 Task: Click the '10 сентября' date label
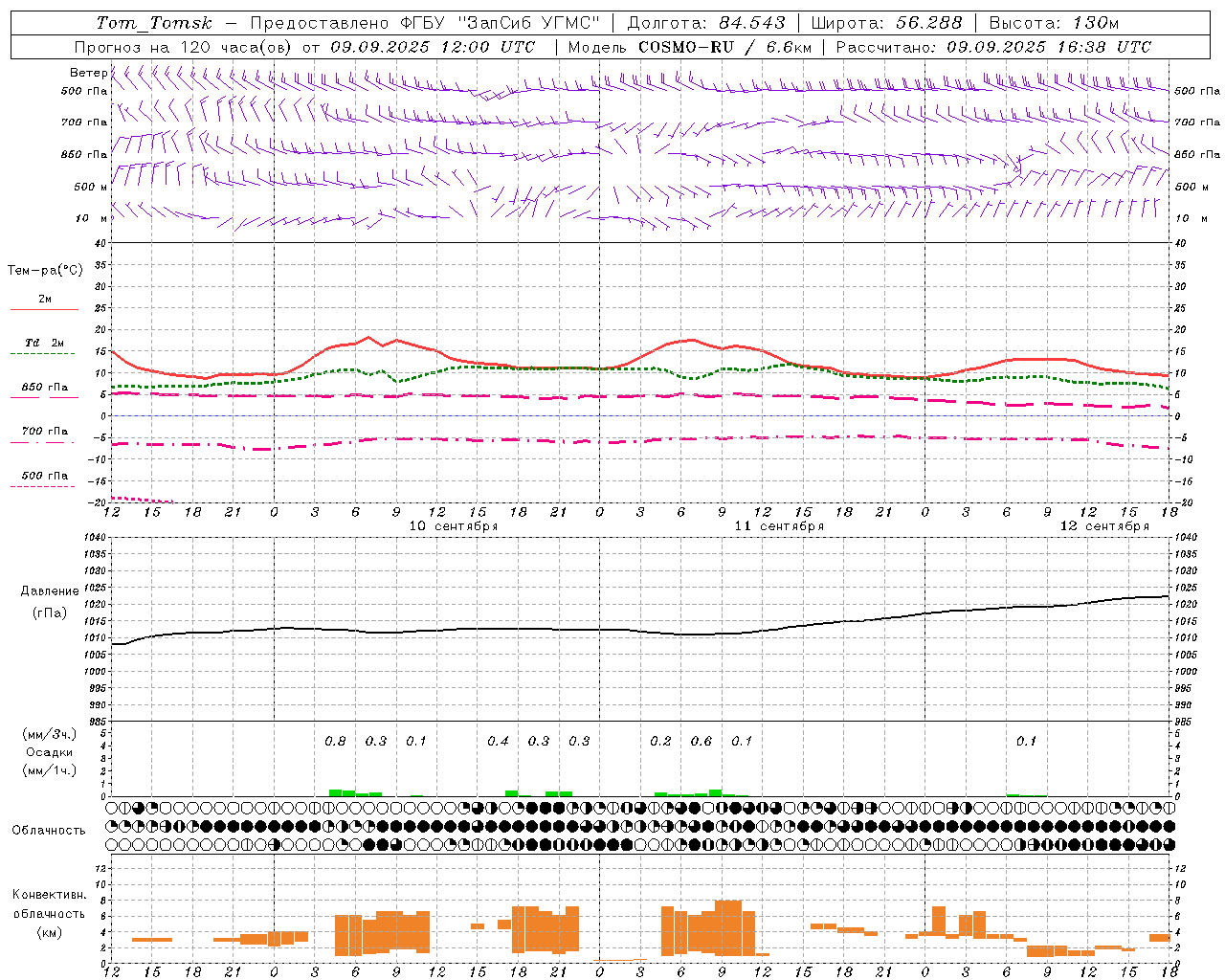click(454, 526)
